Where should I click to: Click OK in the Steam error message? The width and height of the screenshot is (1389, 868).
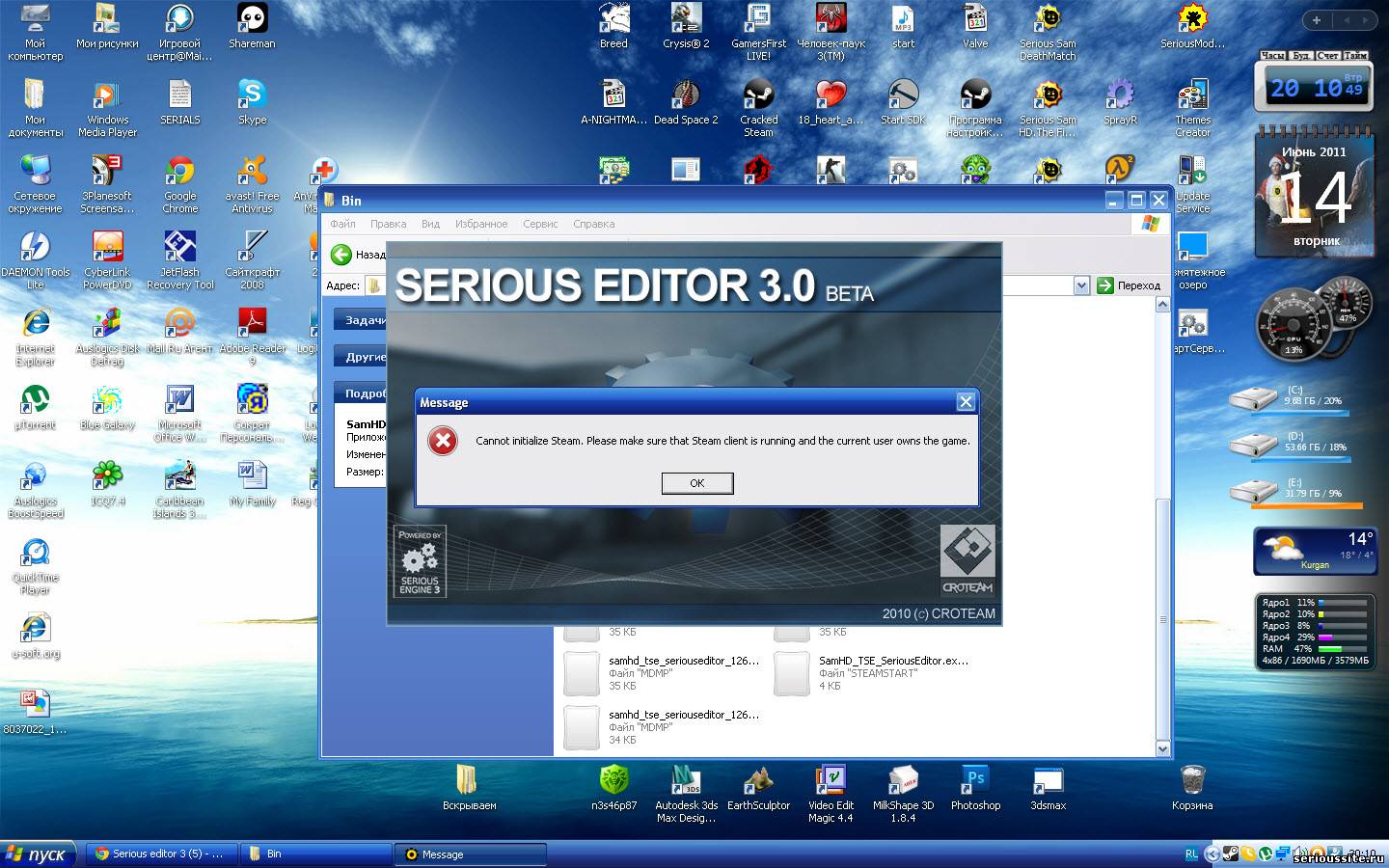coord(697,483)
